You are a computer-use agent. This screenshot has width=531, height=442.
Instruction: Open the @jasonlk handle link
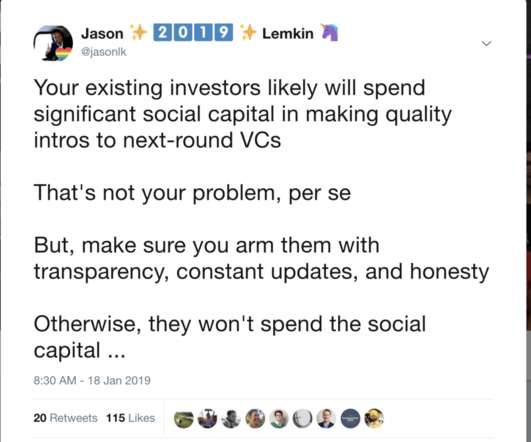[104, 52]
